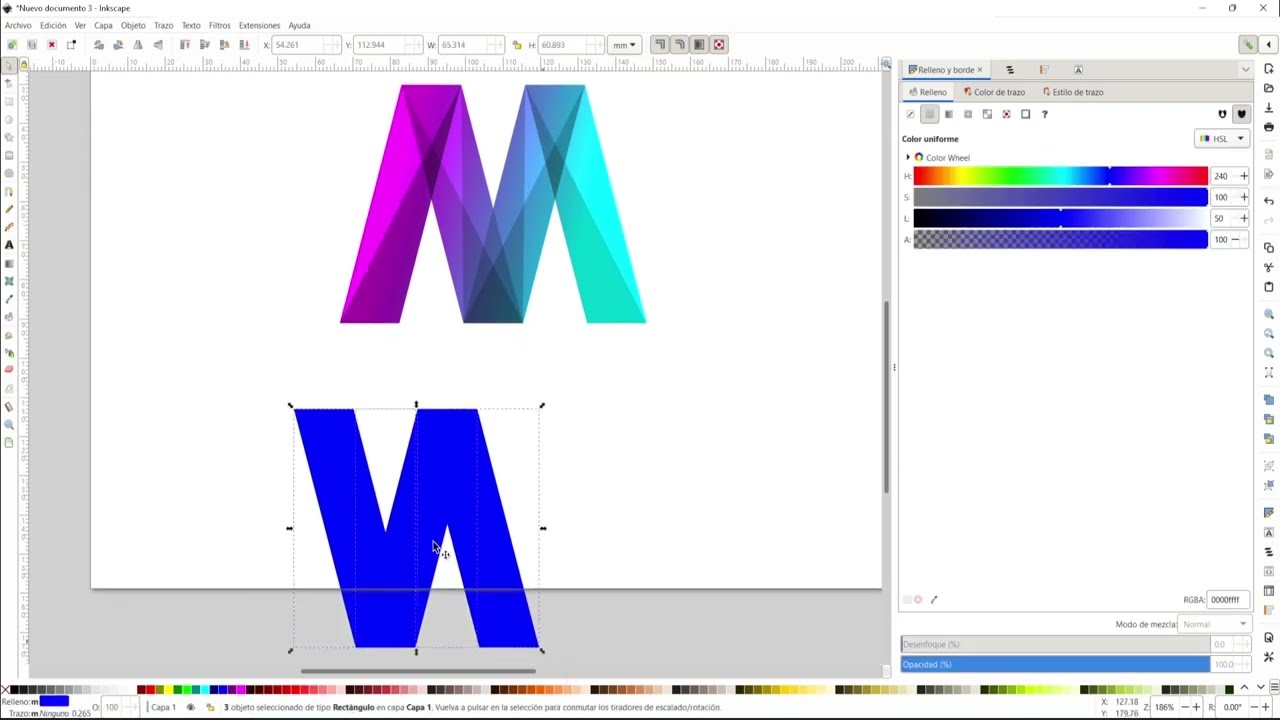Open the Archivo menu
The image size is (1280, 720).
(x=18, y=25)
